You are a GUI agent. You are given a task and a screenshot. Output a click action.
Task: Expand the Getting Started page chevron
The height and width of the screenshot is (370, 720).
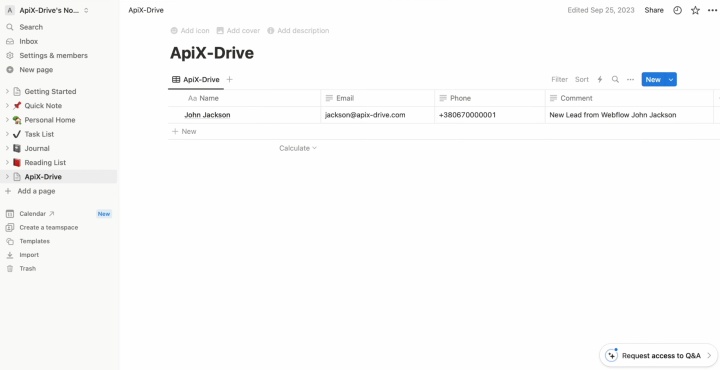click(x=7, y=91)
